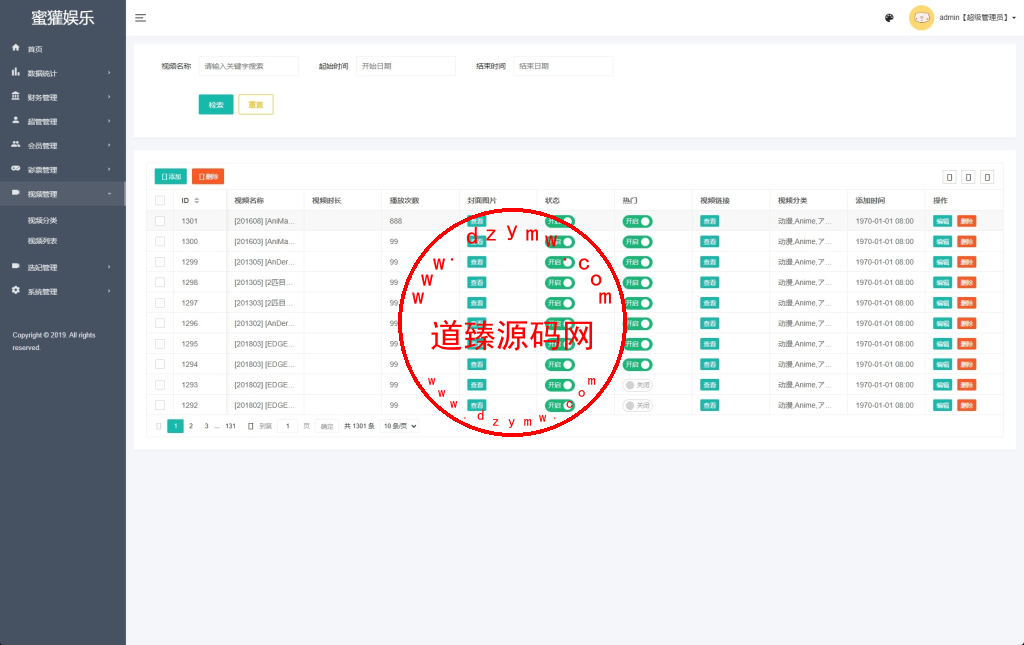
Task: Click the refresh icon next to 到第
Action: pos(250,426)
